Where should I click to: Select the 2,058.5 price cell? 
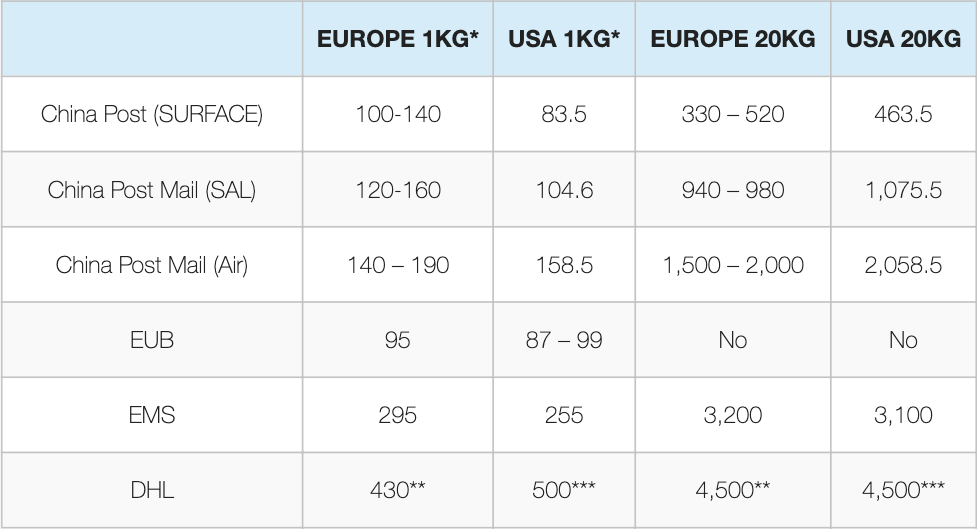click(x=903, y=265)
